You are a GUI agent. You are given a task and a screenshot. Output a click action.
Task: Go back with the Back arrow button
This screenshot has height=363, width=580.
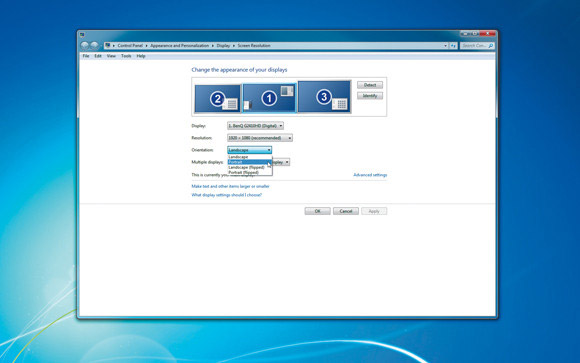pos(85,46)
